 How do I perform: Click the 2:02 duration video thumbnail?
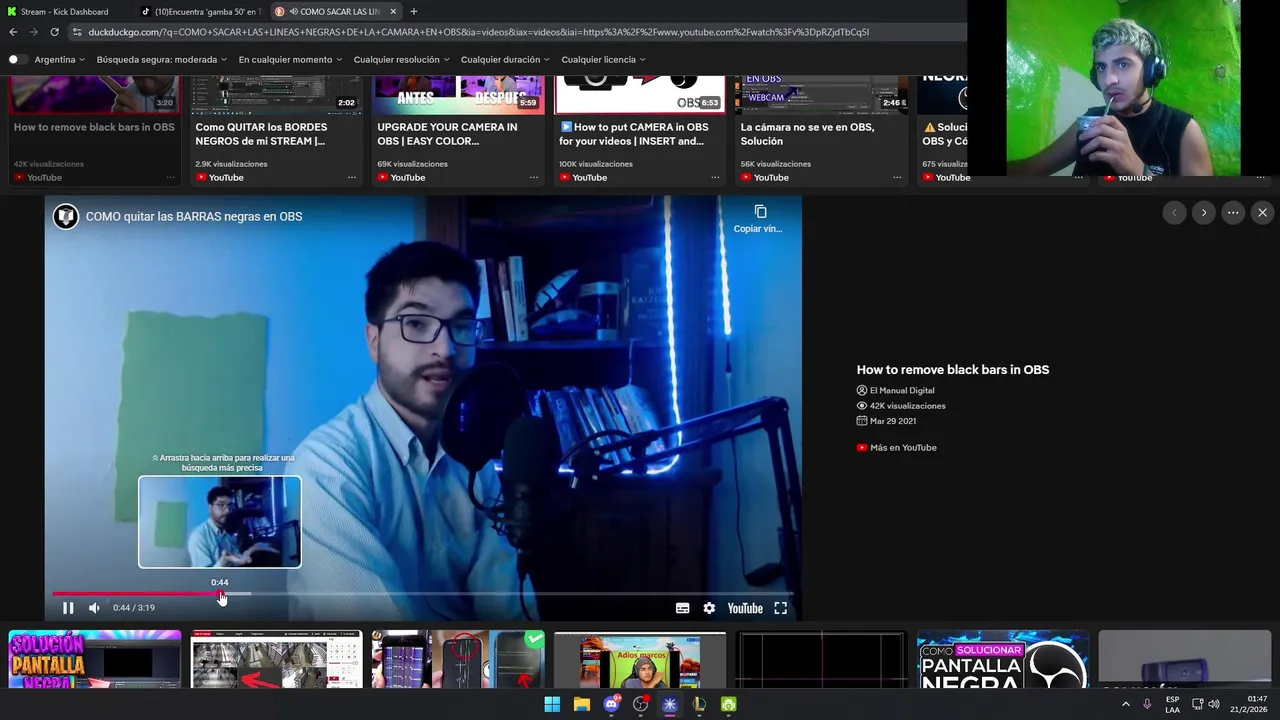click(277, 95)
